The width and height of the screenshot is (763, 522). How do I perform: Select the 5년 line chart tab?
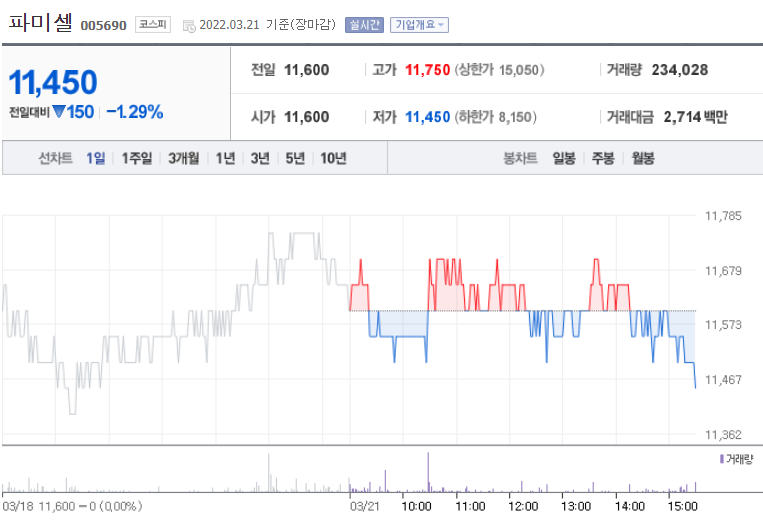click(295, 158)
